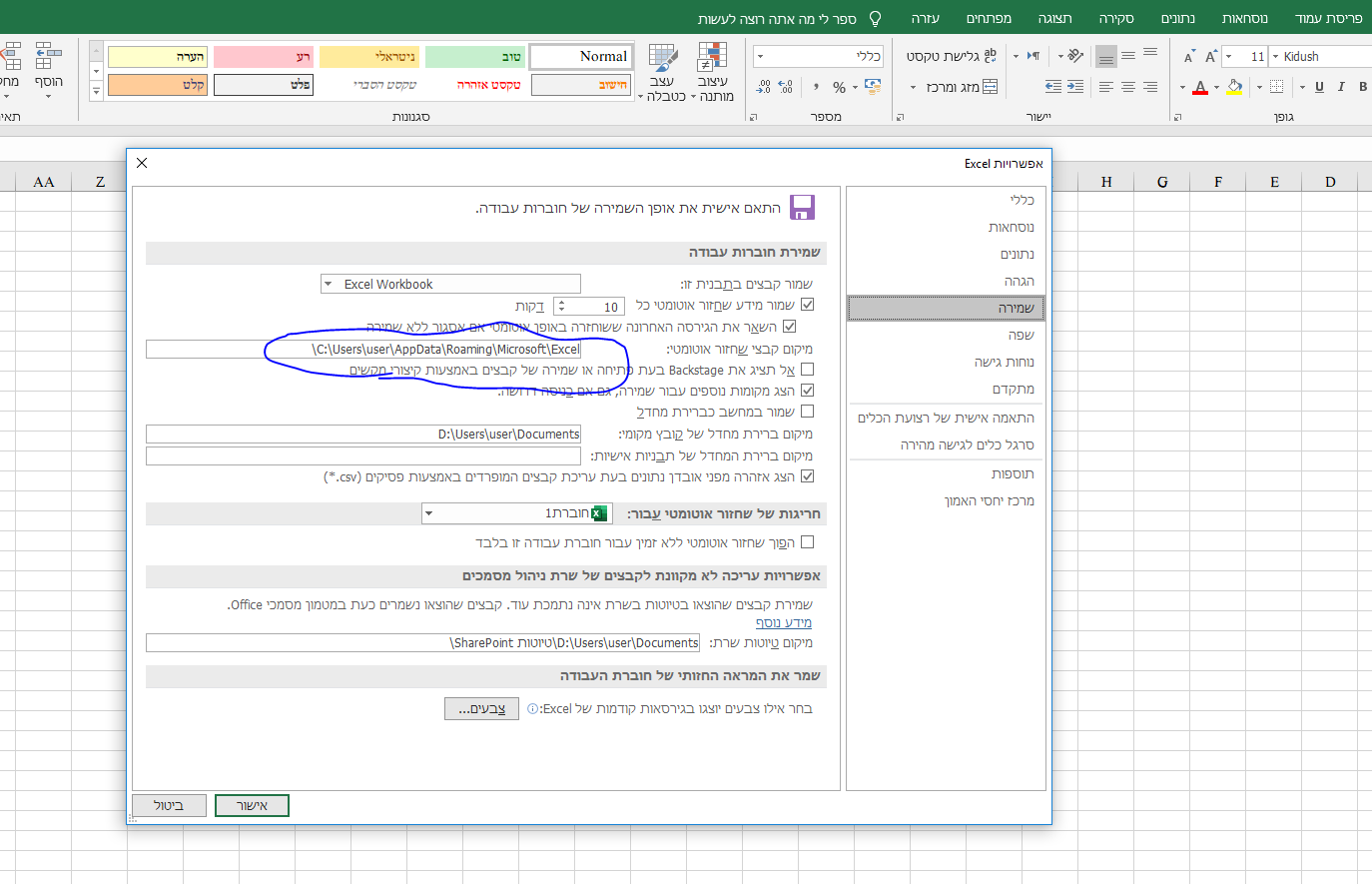Viewport: 1372px width, 884px height.
Task: Open the 'נוסחאות' ribbon tab
Action: pyautogui.click(x=1245, y=19)
